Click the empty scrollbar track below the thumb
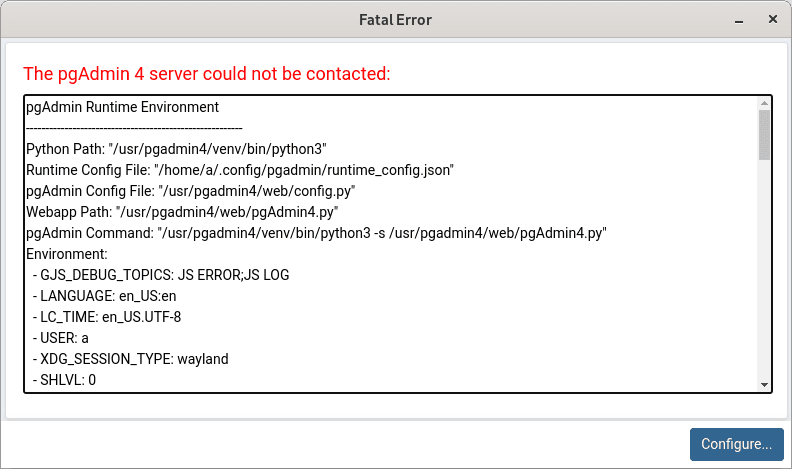This screenshot has width=792, height=469. click(764, 270)
